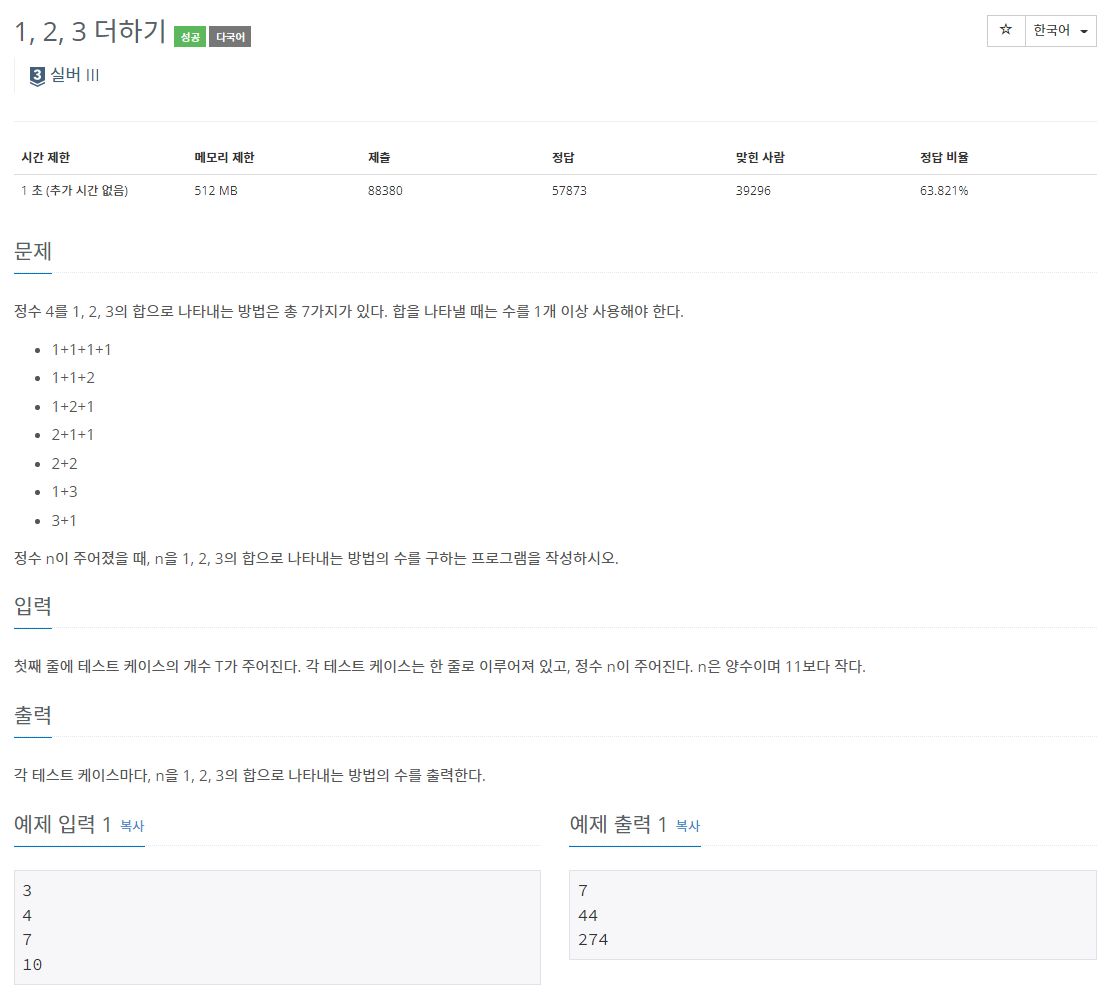This screenshot has height=992, width=1108.
Task: Click the 맞힌 사람 value 39296
Action: tap(753, 191)
